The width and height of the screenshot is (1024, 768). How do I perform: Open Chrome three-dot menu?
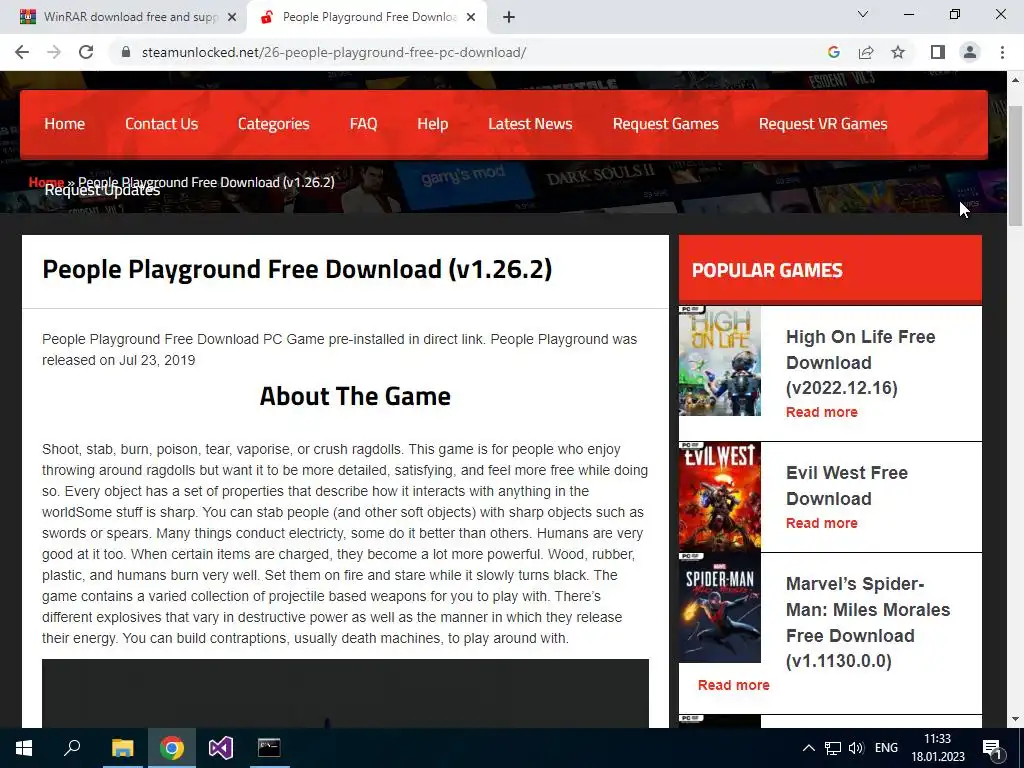[x=1002, y=52]
